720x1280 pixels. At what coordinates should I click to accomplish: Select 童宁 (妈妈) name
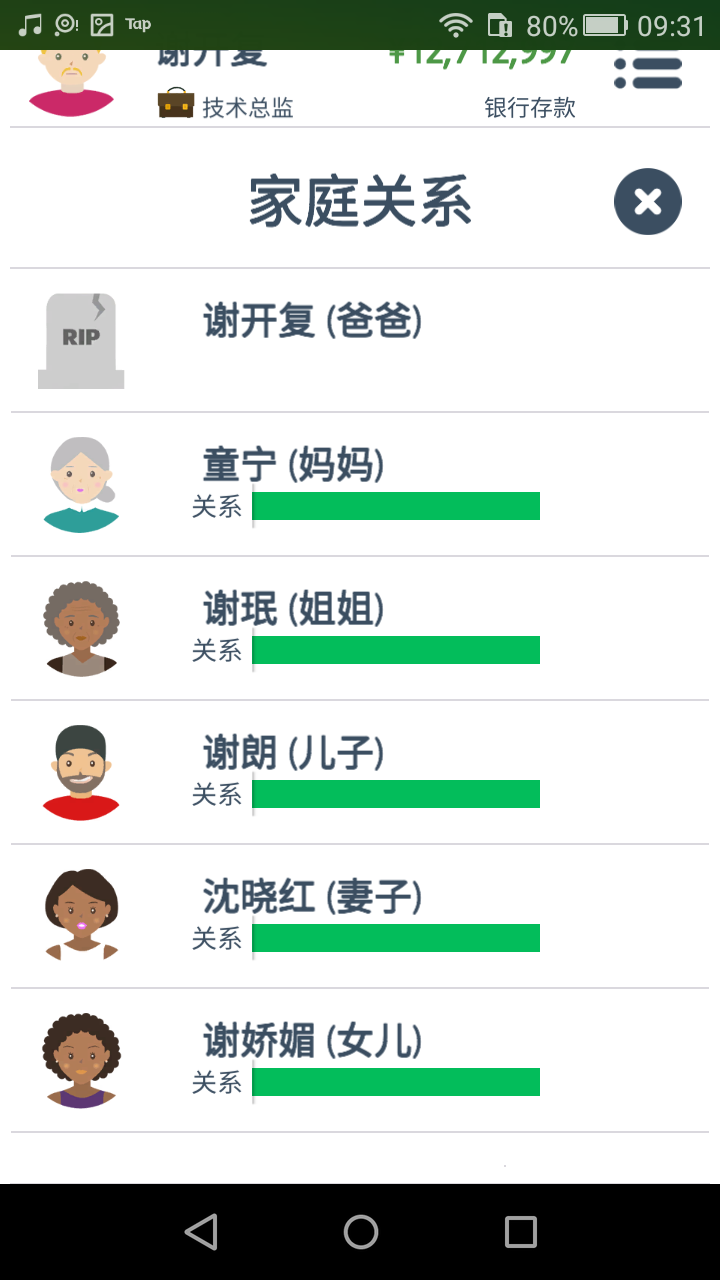click(294, 465)
